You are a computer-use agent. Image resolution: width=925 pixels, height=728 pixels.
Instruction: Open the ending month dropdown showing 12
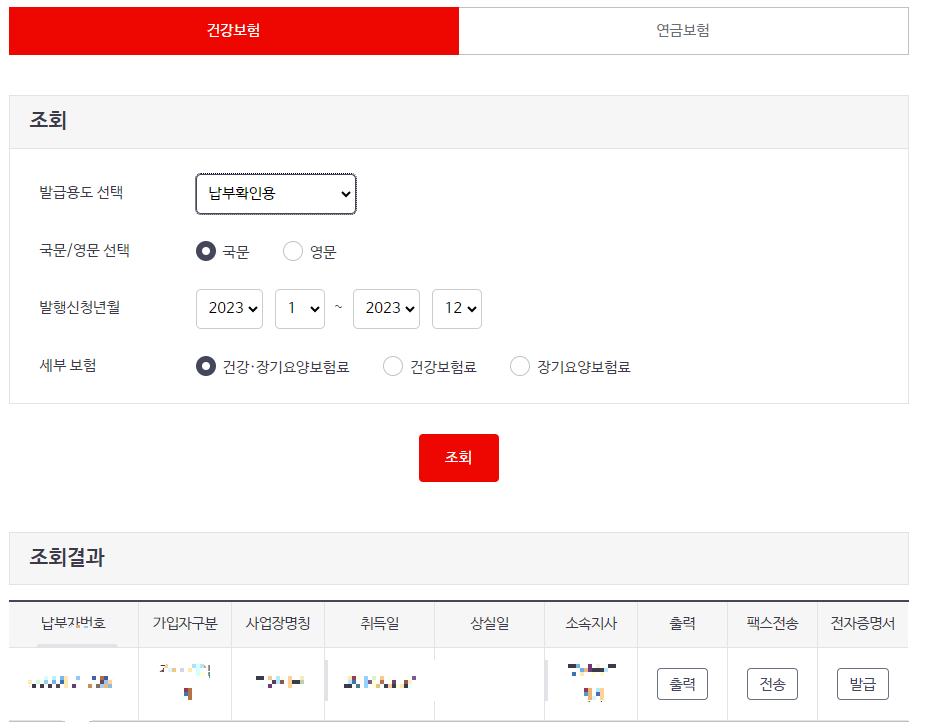click(456, 308)
